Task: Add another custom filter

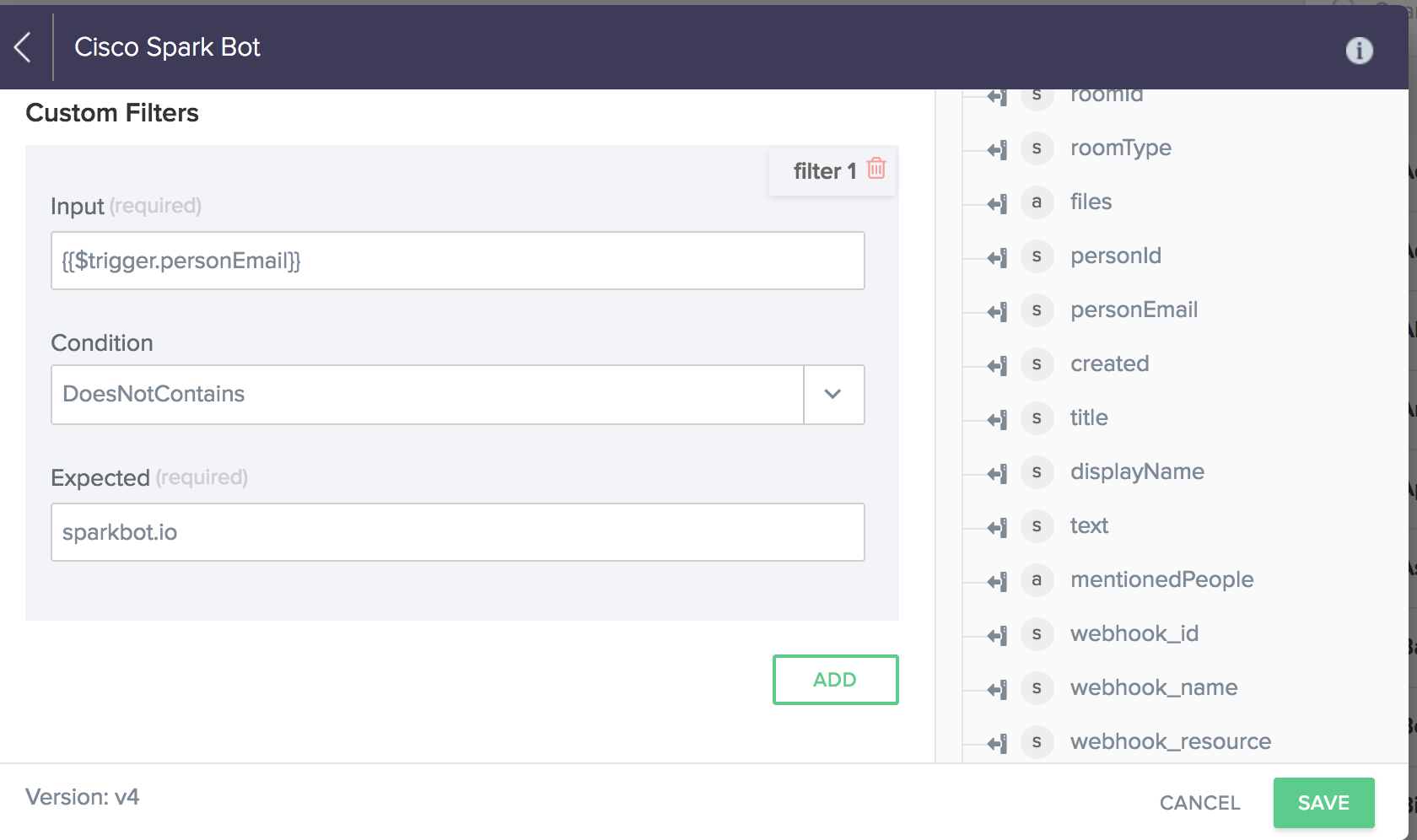Action: pos(835,680)
